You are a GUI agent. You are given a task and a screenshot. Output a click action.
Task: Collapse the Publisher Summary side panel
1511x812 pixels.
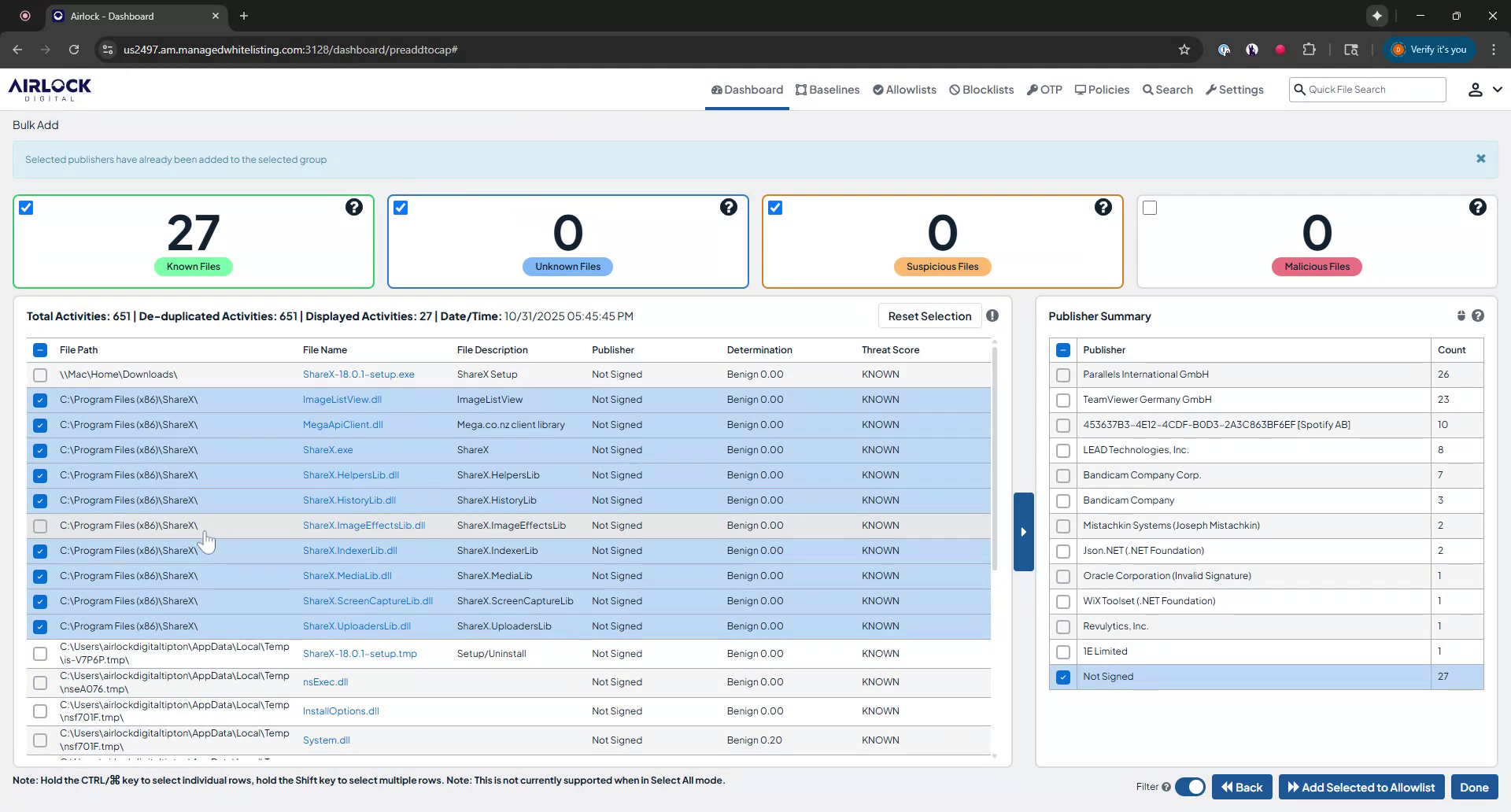(x=1023, y=532)
